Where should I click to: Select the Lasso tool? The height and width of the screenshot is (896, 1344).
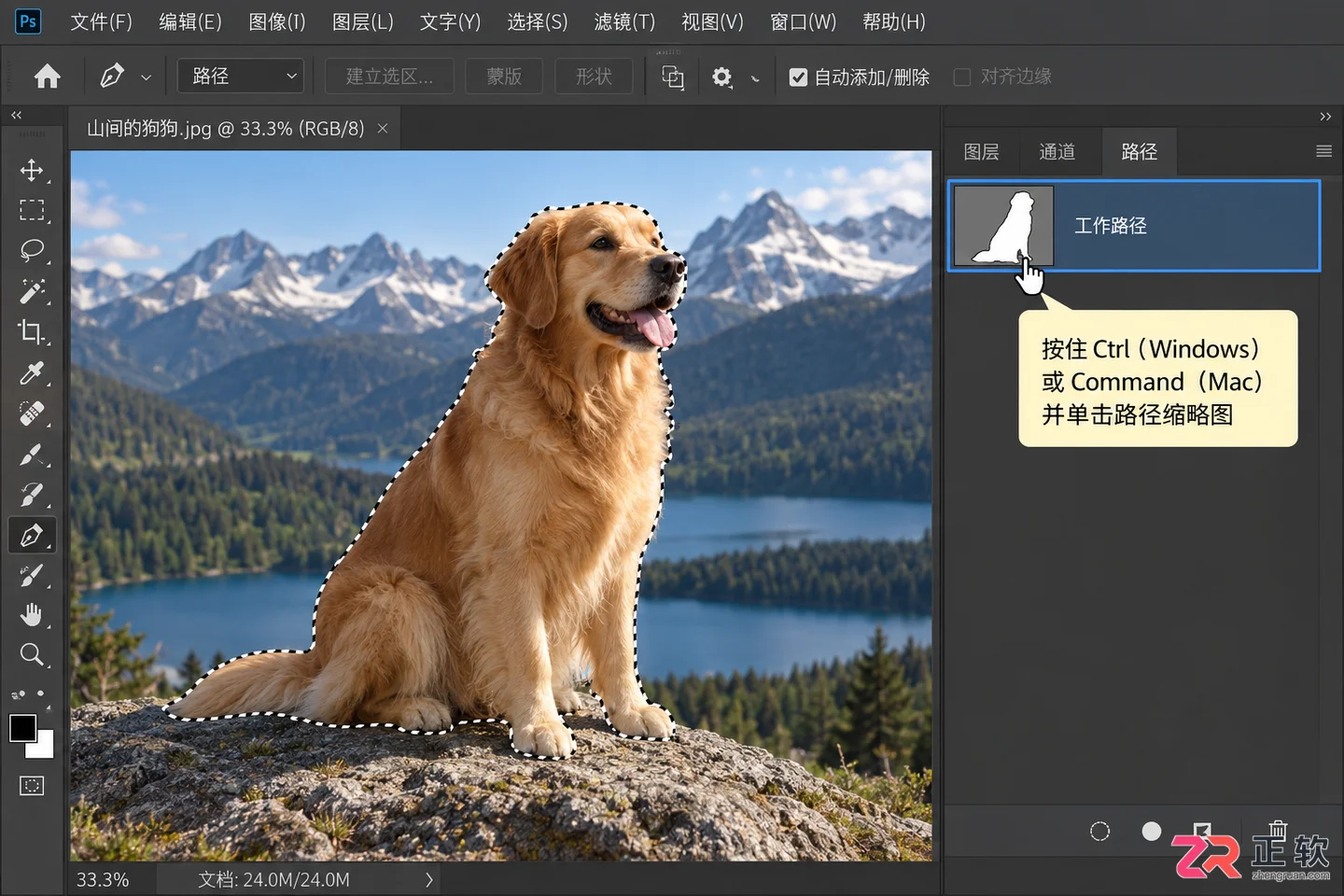tap(32, 250)
